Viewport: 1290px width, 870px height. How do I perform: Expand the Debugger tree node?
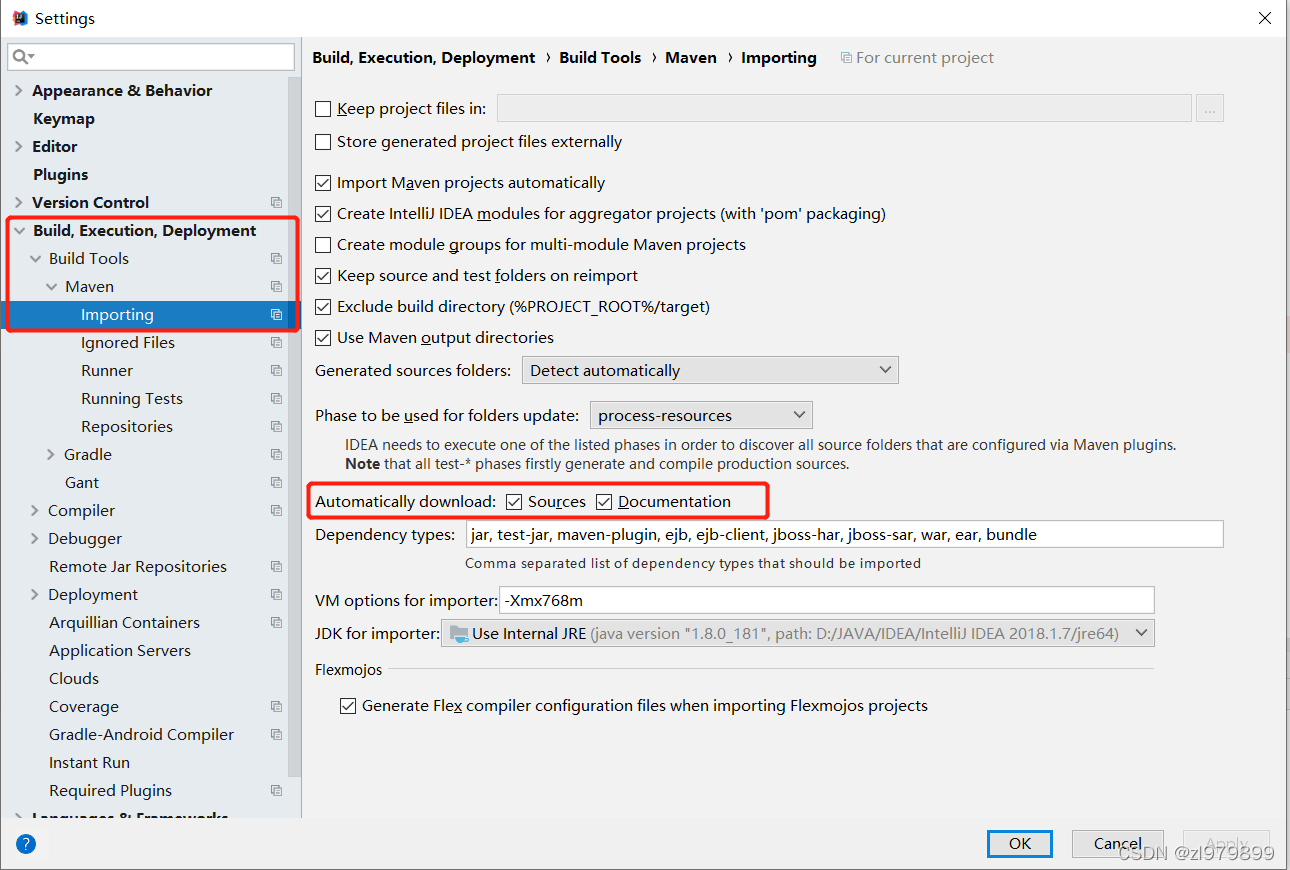click(35, 539)
